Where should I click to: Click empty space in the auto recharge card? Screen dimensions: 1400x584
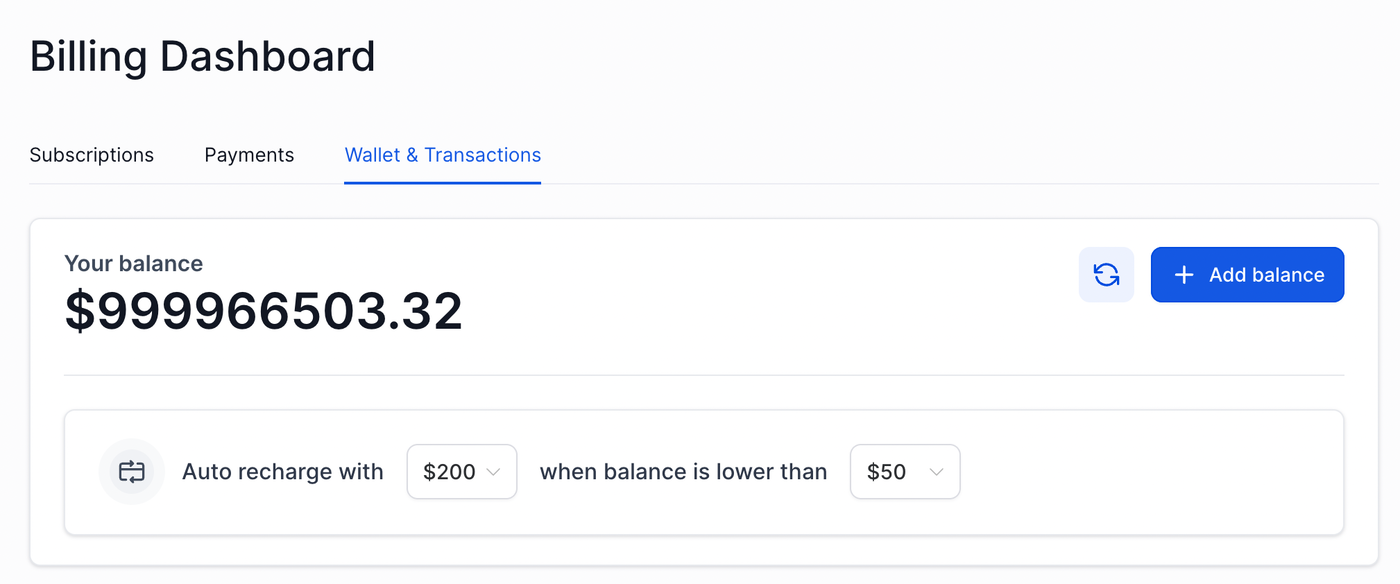click(1150, 472)
